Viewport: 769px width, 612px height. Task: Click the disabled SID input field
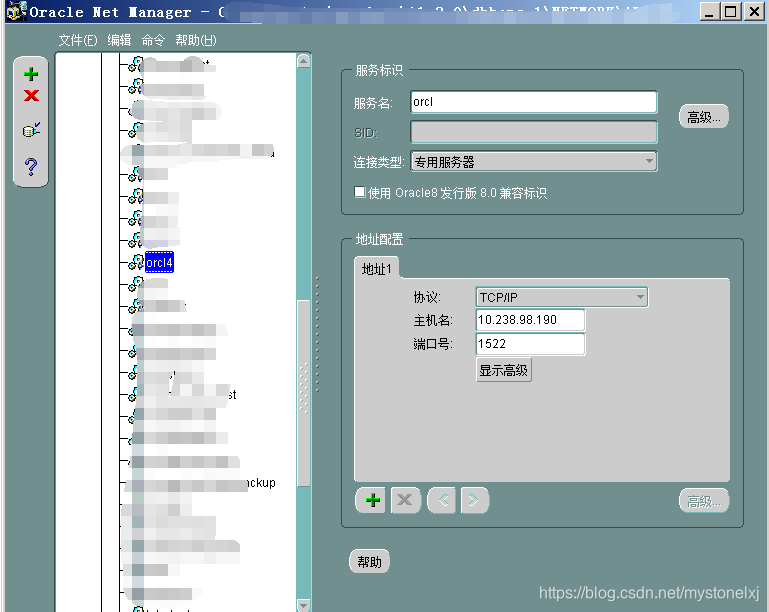pyautogui.click(x=534, y=132)
